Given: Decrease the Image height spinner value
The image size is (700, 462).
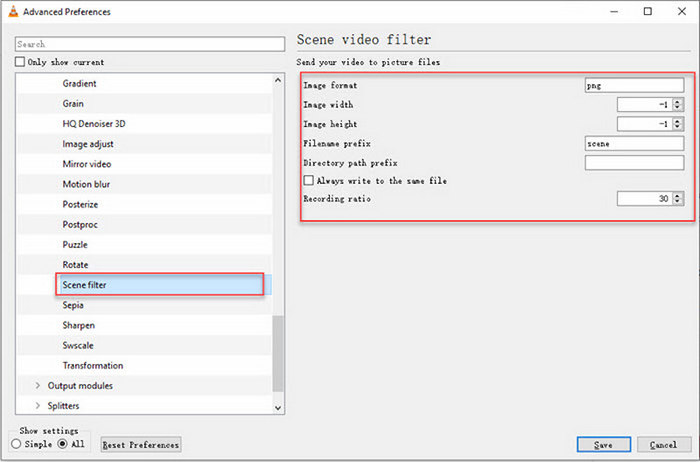Looking at the screenshot, I should tap(678, 127).
